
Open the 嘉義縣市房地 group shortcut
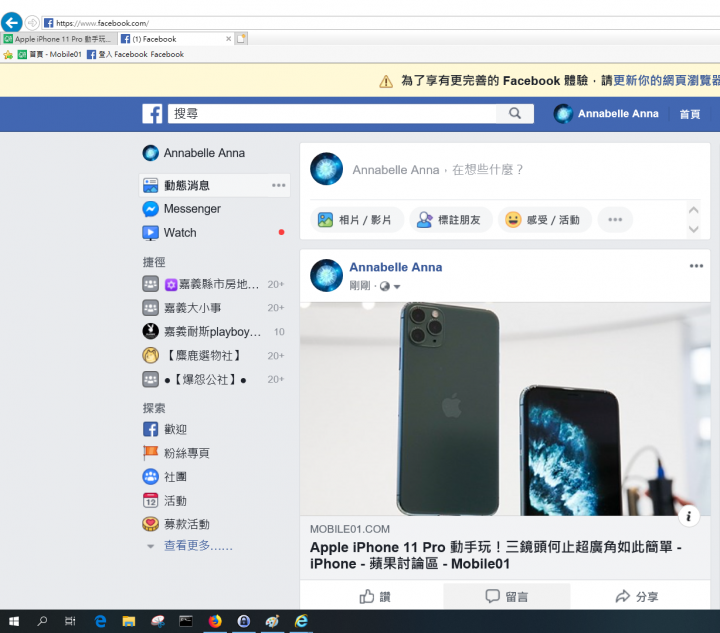(214, 284)
